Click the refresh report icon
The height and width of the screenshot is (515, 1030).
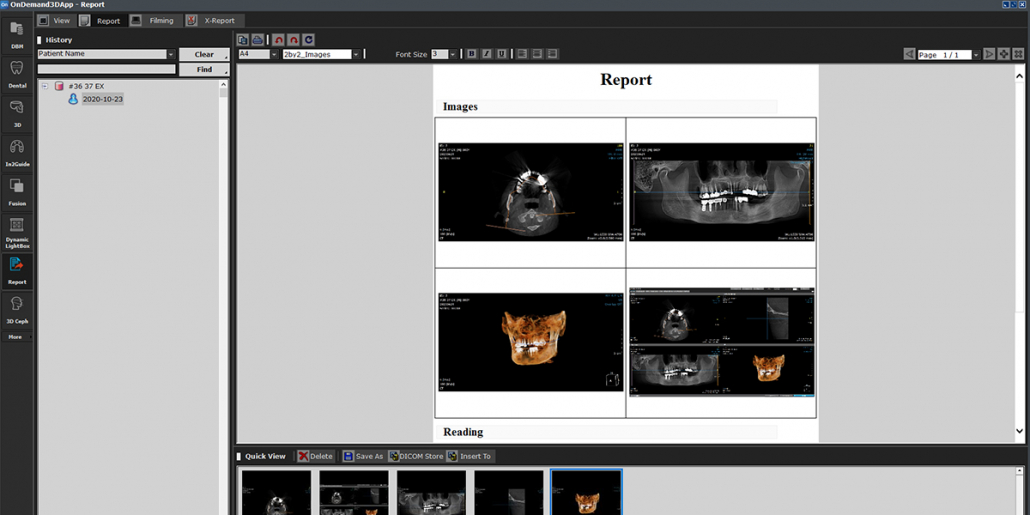[309, 40]
